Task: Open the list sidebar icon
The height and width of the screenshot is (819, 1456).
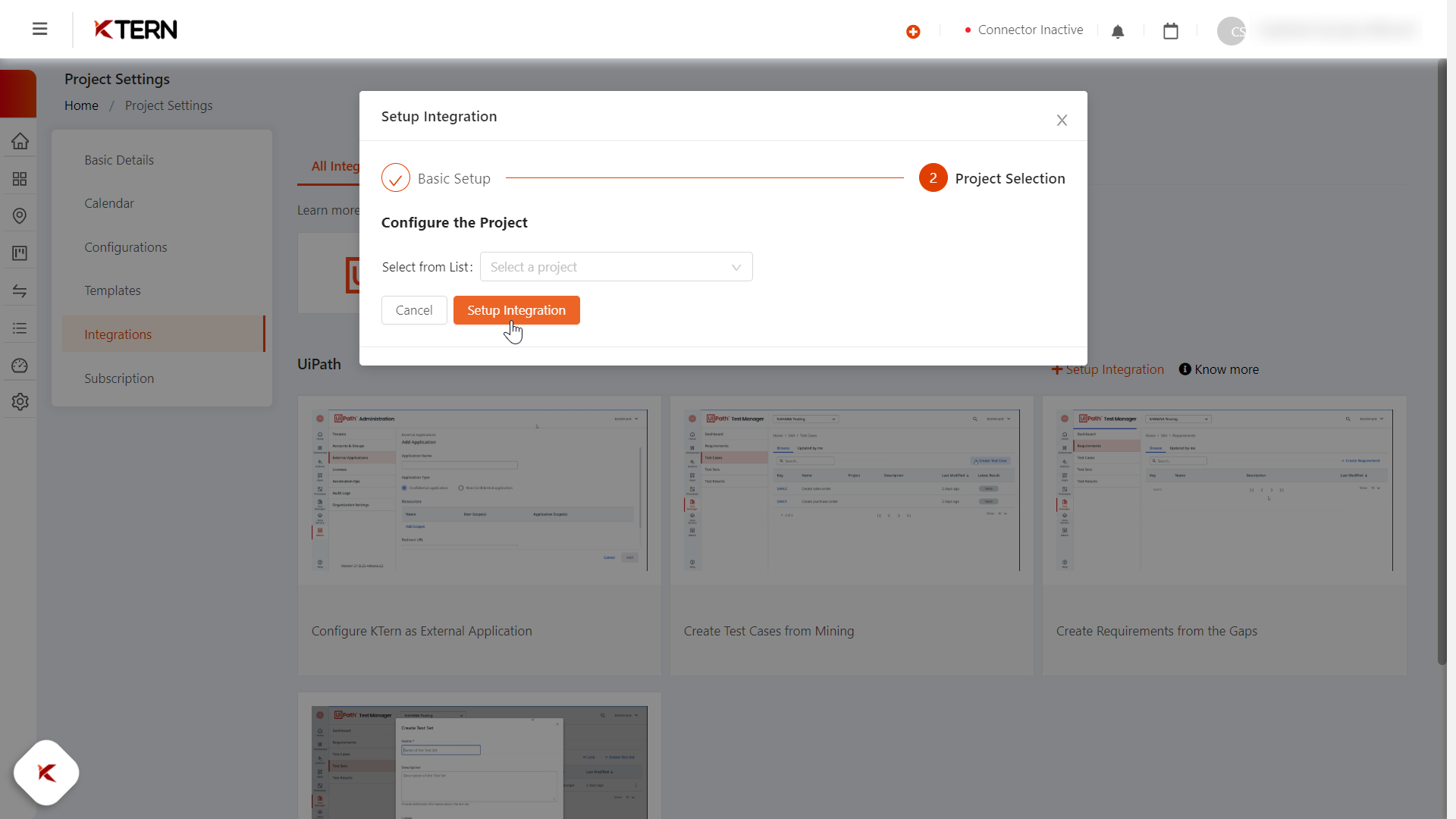Action: click(20, 328)
